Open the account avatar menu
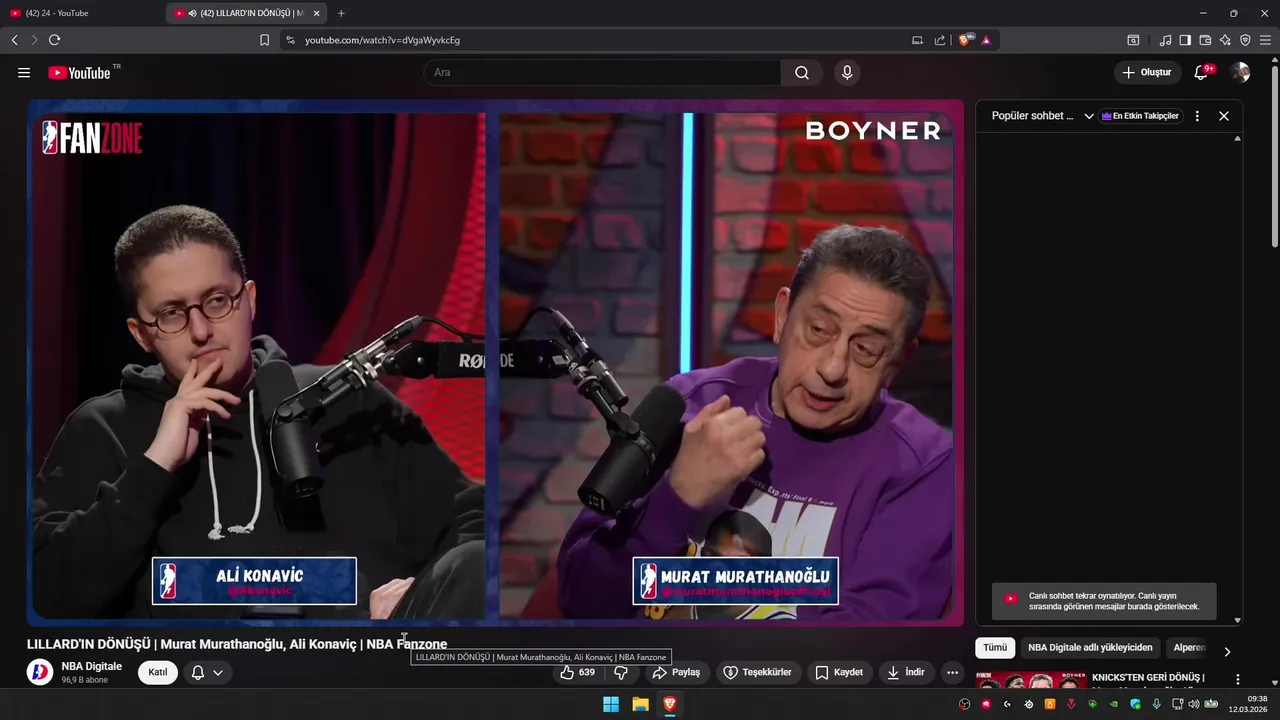This screenshot has height=720, width=1280. (1240, 72)
